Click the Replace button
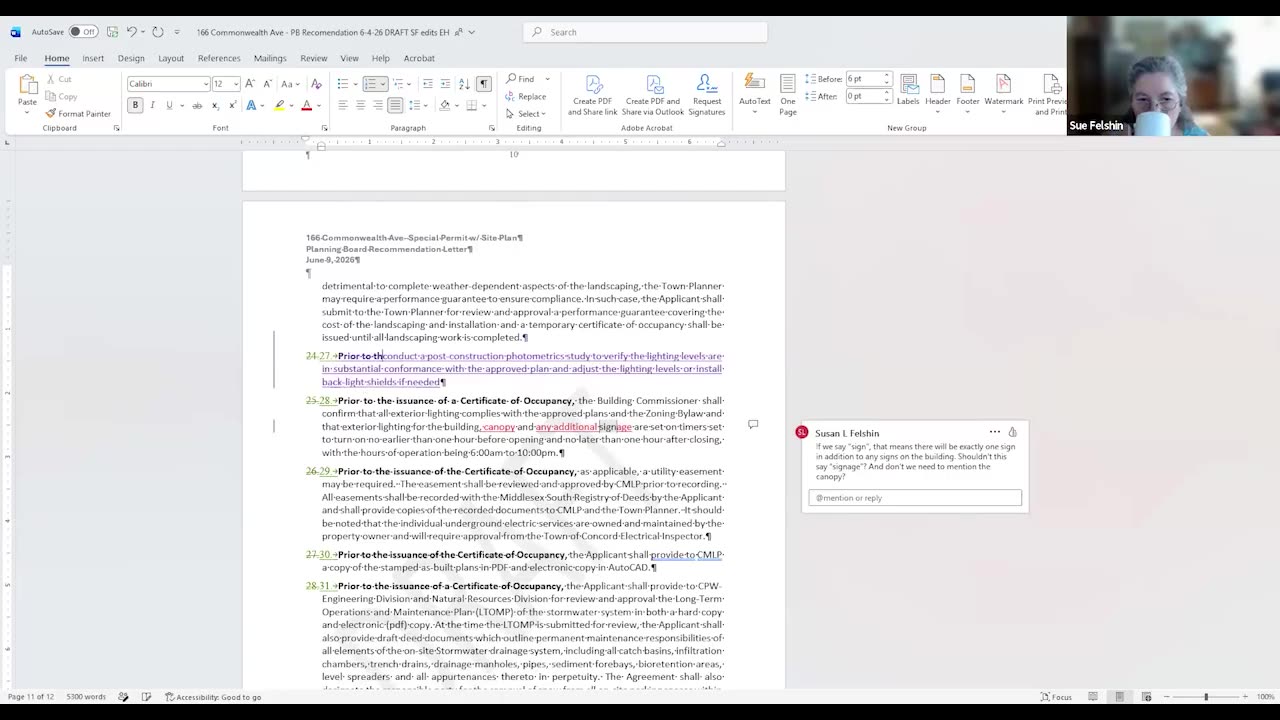The image size is (1280, 720). [x=526, y=96]
